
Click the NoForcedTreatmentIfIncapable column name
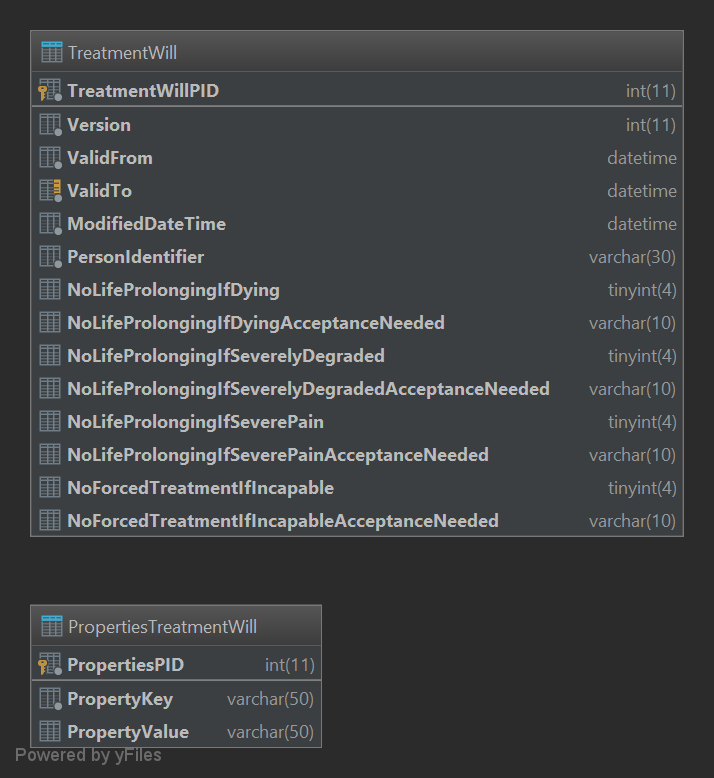[200, 488]
